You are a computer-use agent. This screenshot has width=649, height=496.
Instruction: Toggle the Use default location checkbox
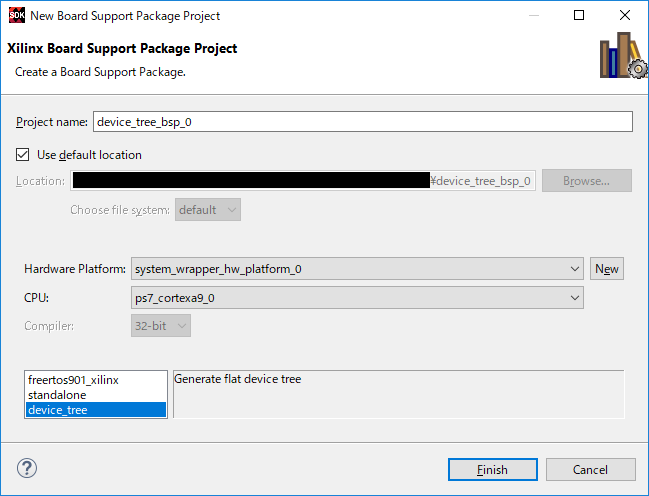click(x=23, y=155)
